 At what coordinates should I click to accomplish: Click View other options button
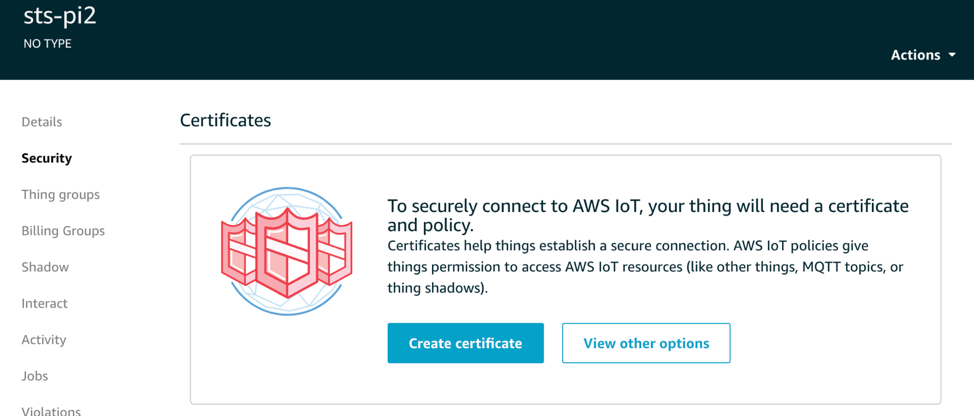[646, 343]
